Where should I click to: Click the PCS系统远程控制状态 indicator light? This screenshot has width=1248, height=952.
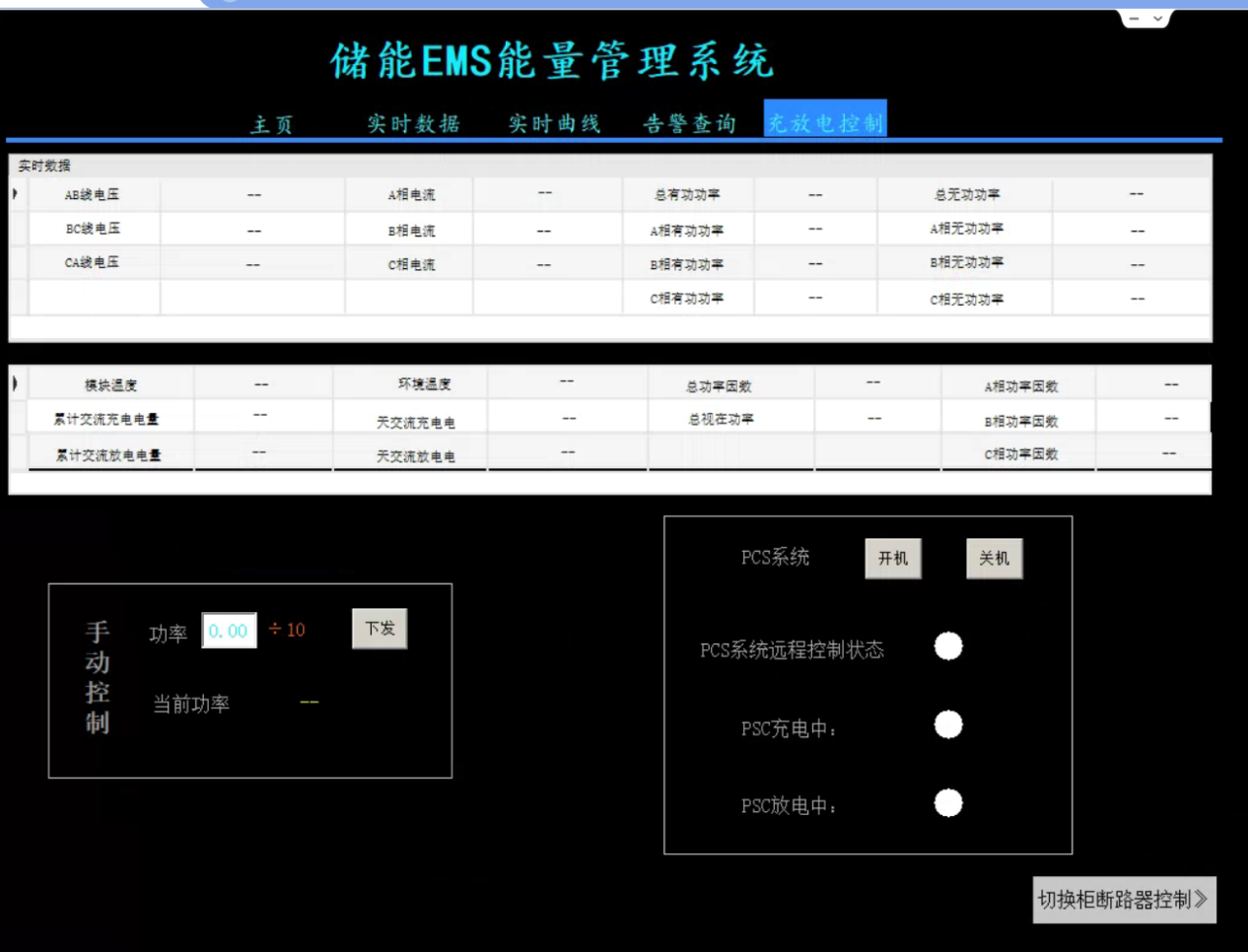click(947, 646)
